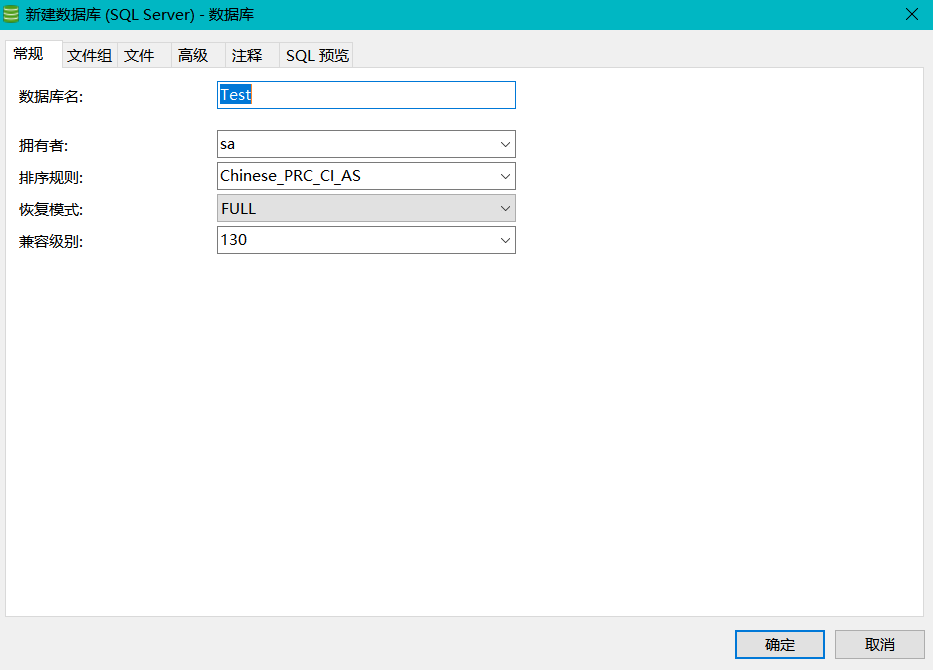The image size is (933, 670).
Task: Click the 拥有者: label
Action: coord(43,146)
